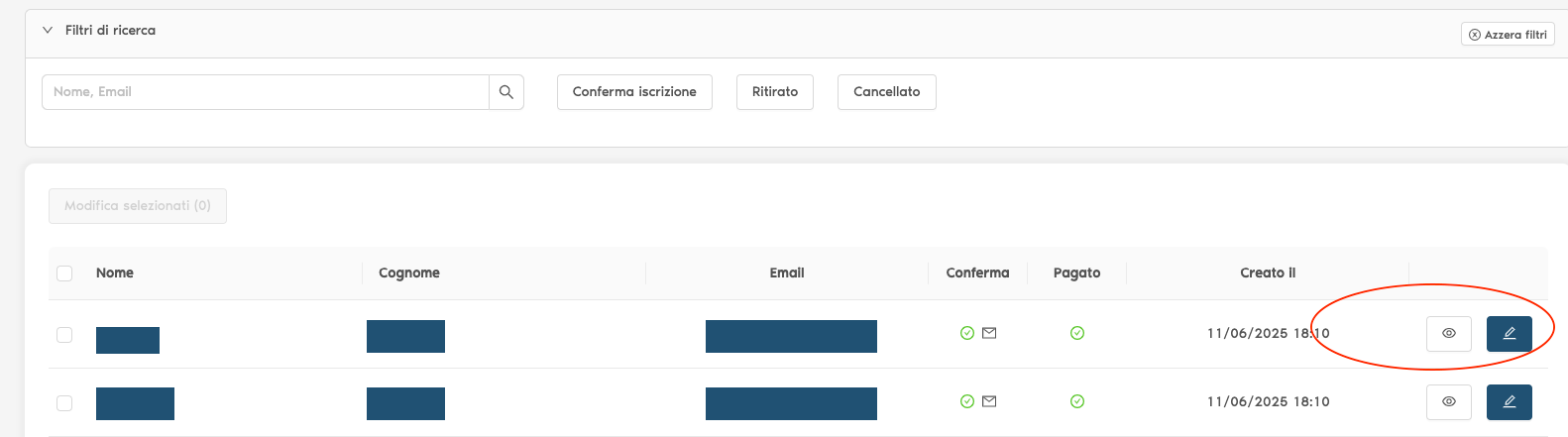Reset filters with Azzera filtri
This screenshot has height=437, width=1568.
point(1508,35)
